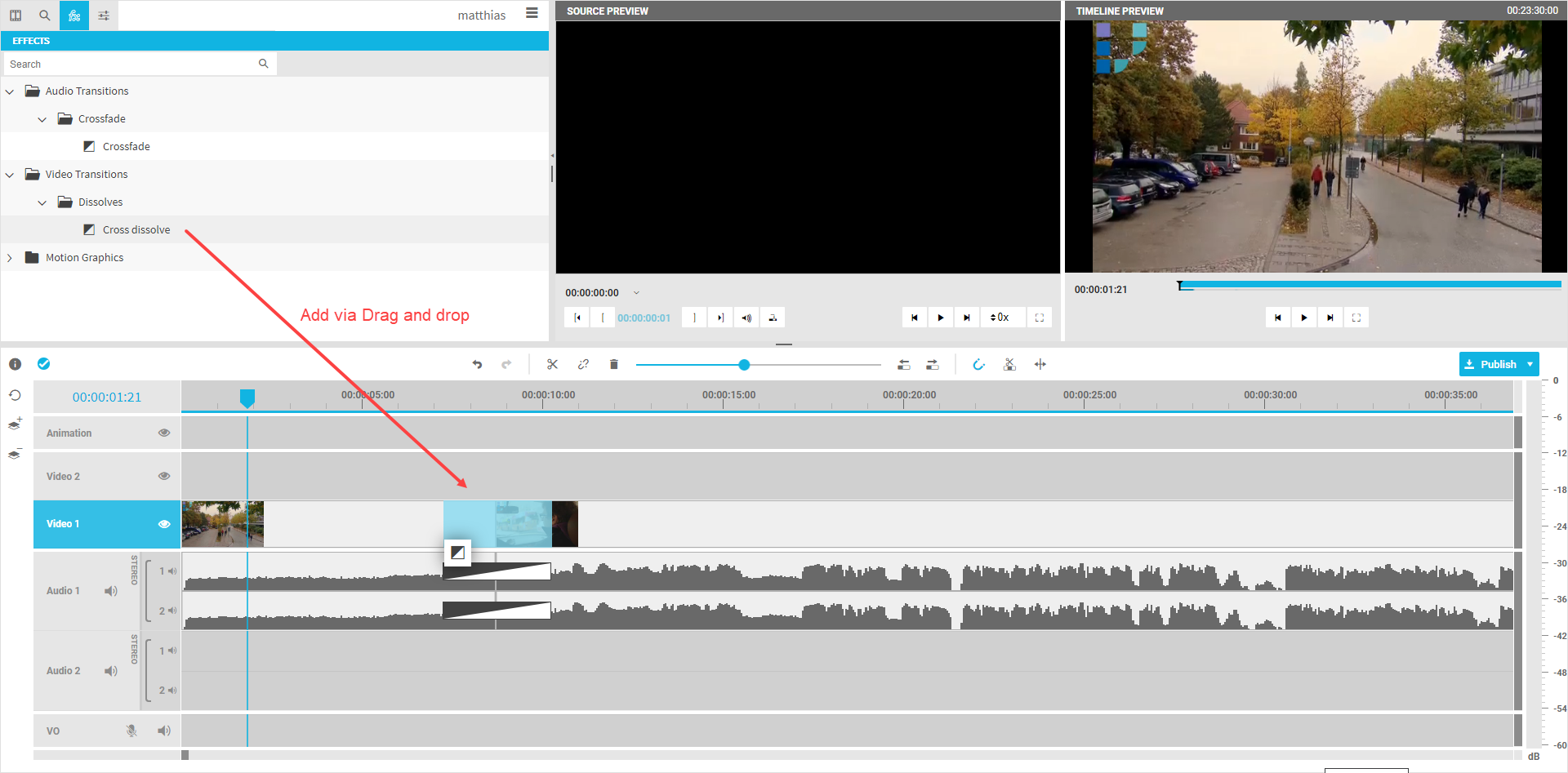Click the unlink clips icon
This screenshot has height=773, width=1568.
pyautogui.click(x=583, y=365)
